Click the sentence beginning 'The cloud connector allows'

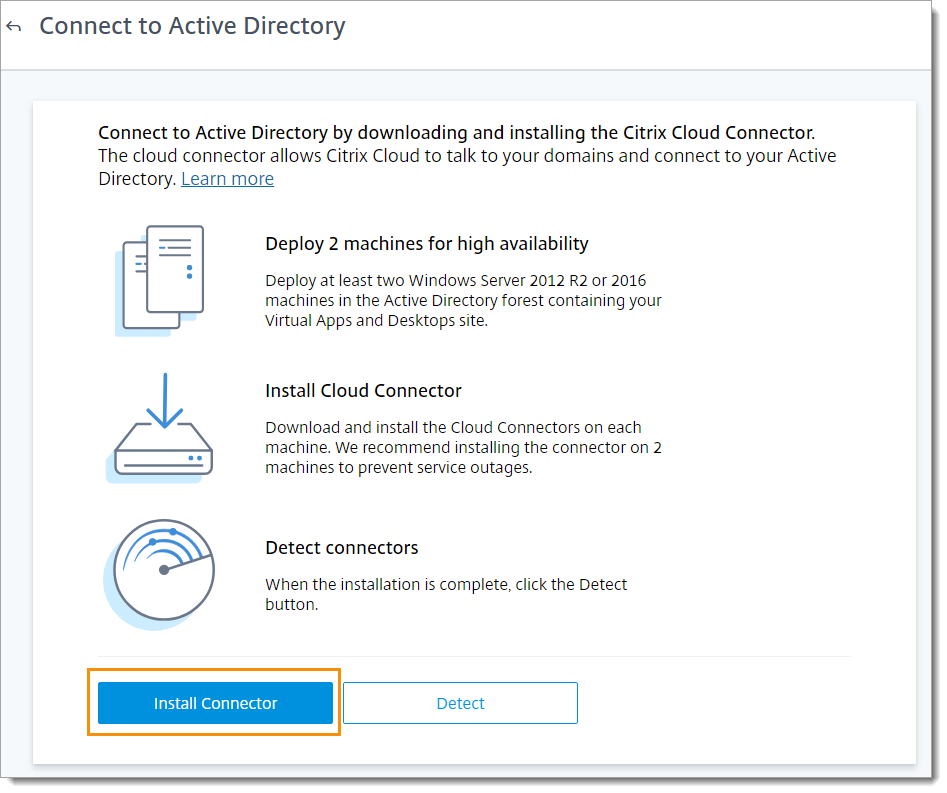point(466,157)
